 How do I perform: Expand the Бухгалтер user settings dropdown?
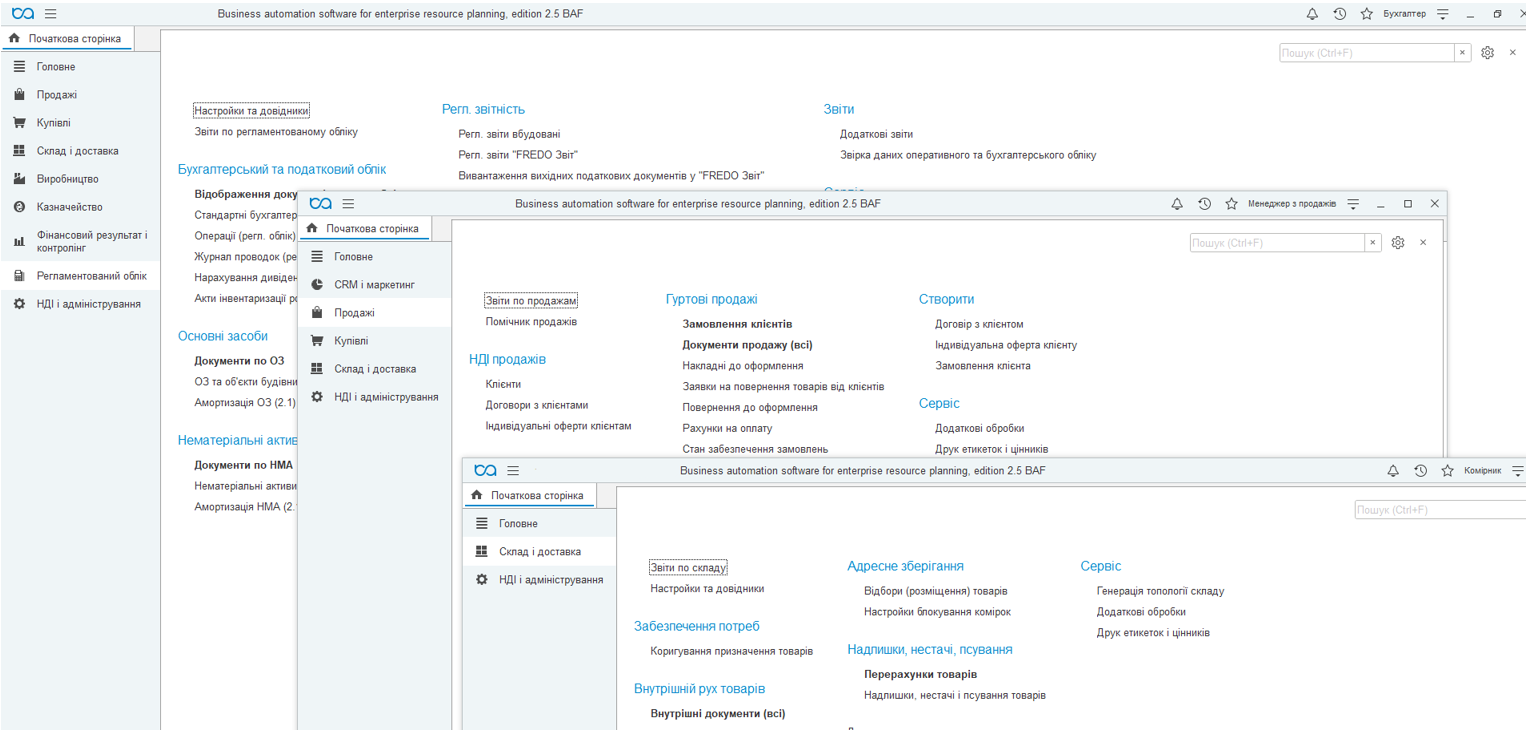click(x=1443, y=14)
